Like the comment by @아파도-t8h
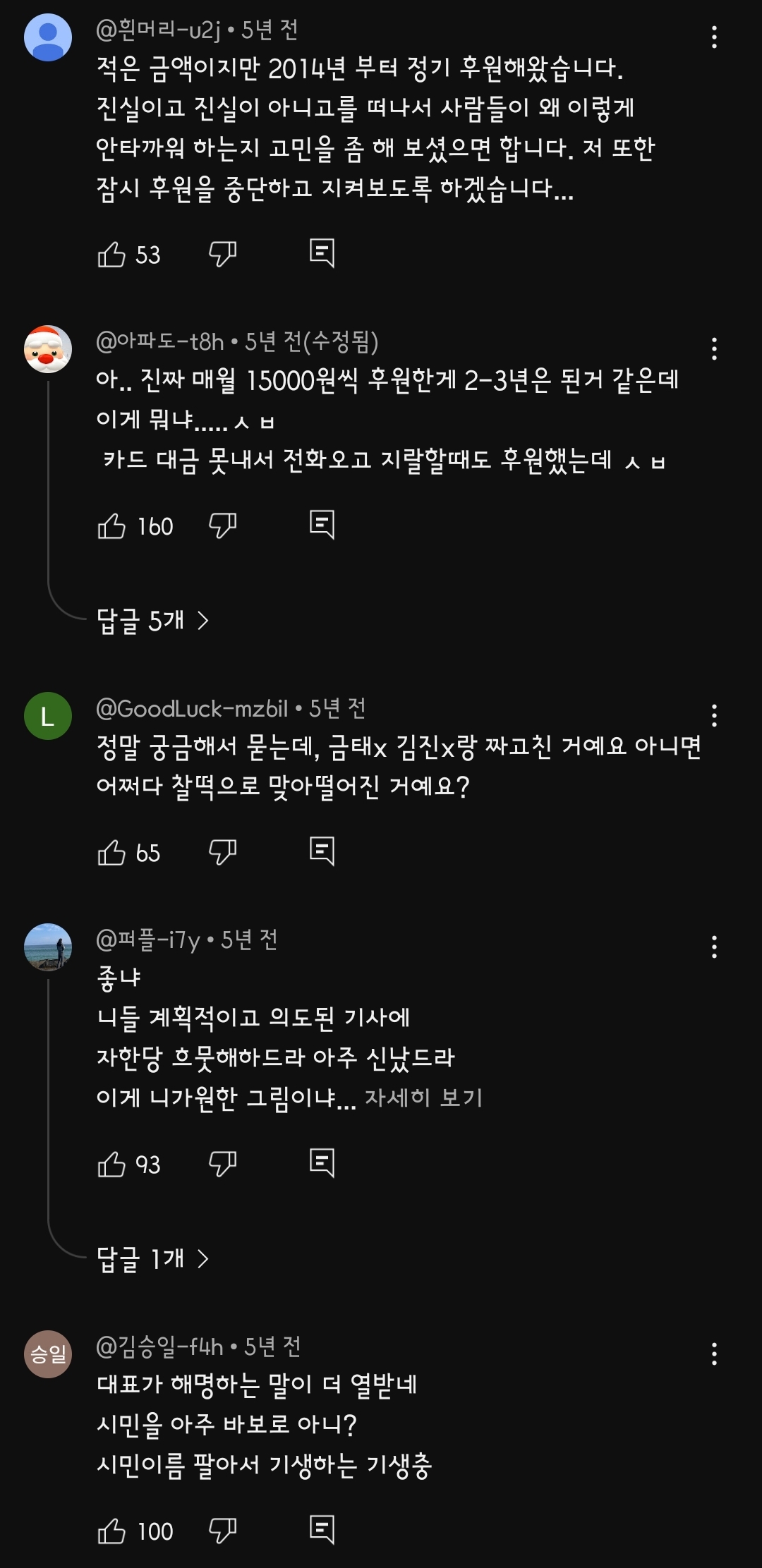762x1568 pixels. click(111, 526)
